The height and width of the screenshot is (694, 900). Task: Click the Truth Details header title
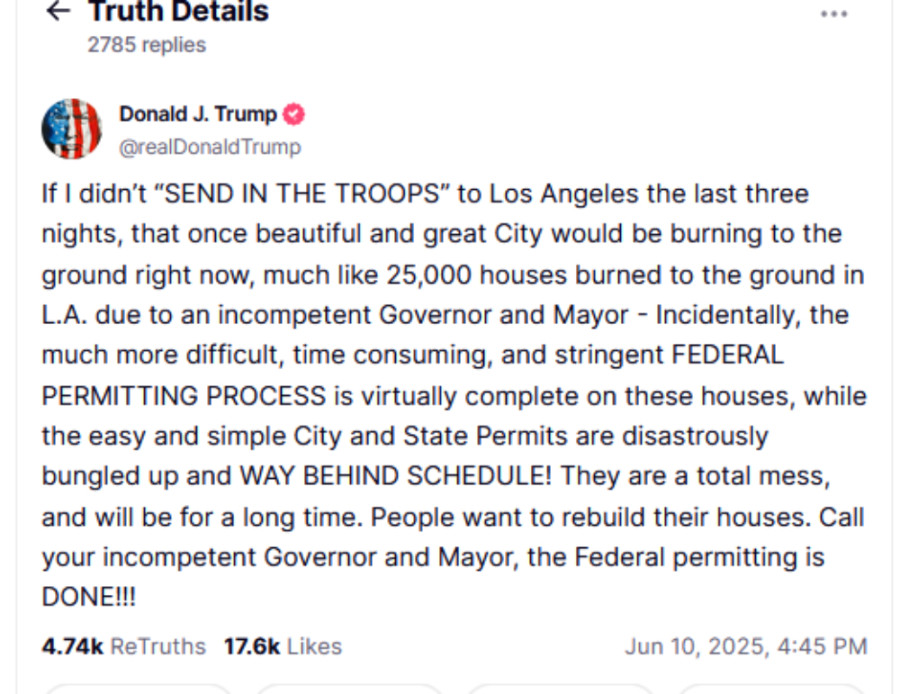point(177,13)
